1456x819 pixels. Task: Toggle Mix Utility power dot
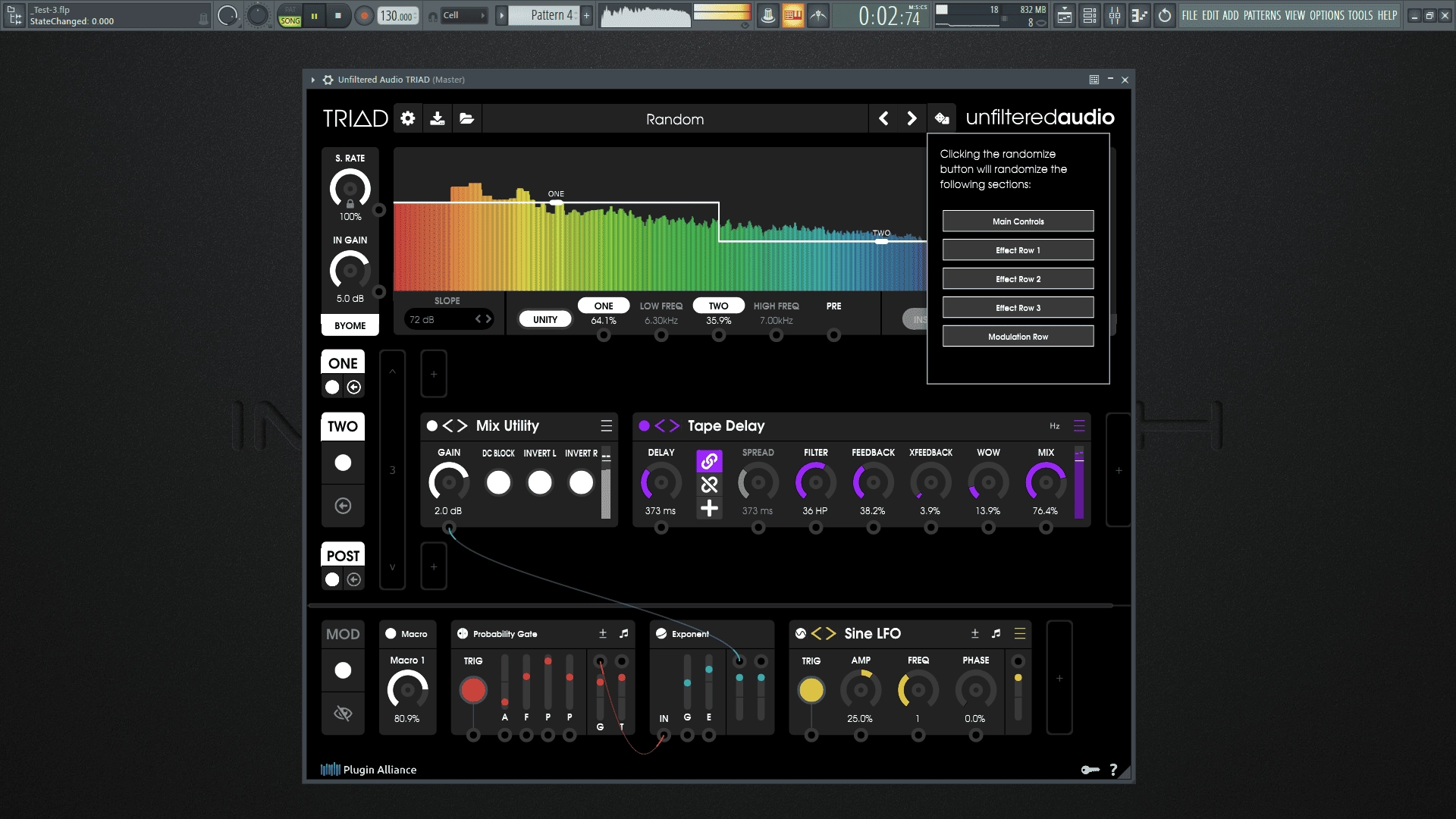[432, 426]
